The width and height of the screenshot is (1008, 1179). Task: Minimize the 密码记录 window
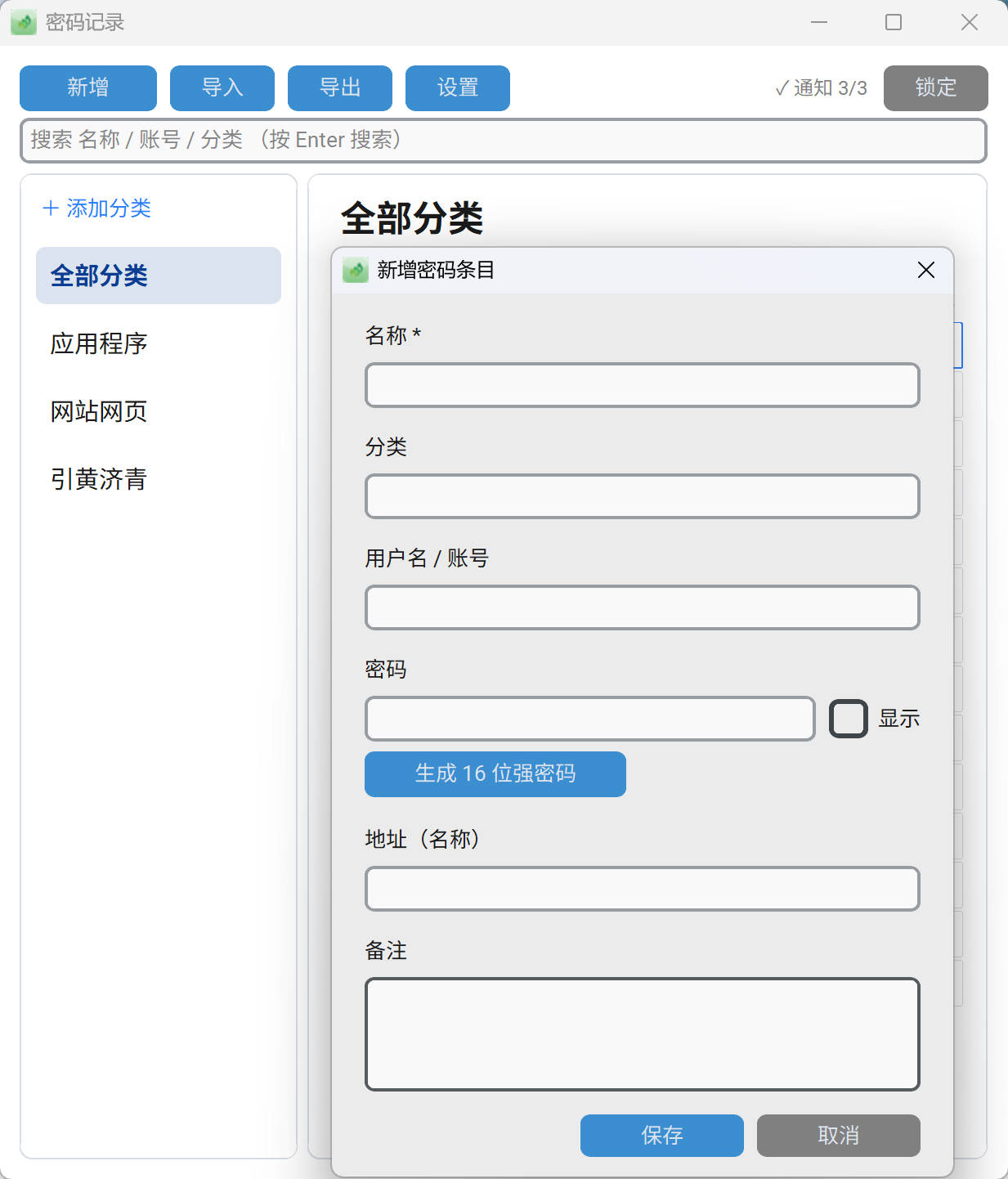[x=819, y=22]
